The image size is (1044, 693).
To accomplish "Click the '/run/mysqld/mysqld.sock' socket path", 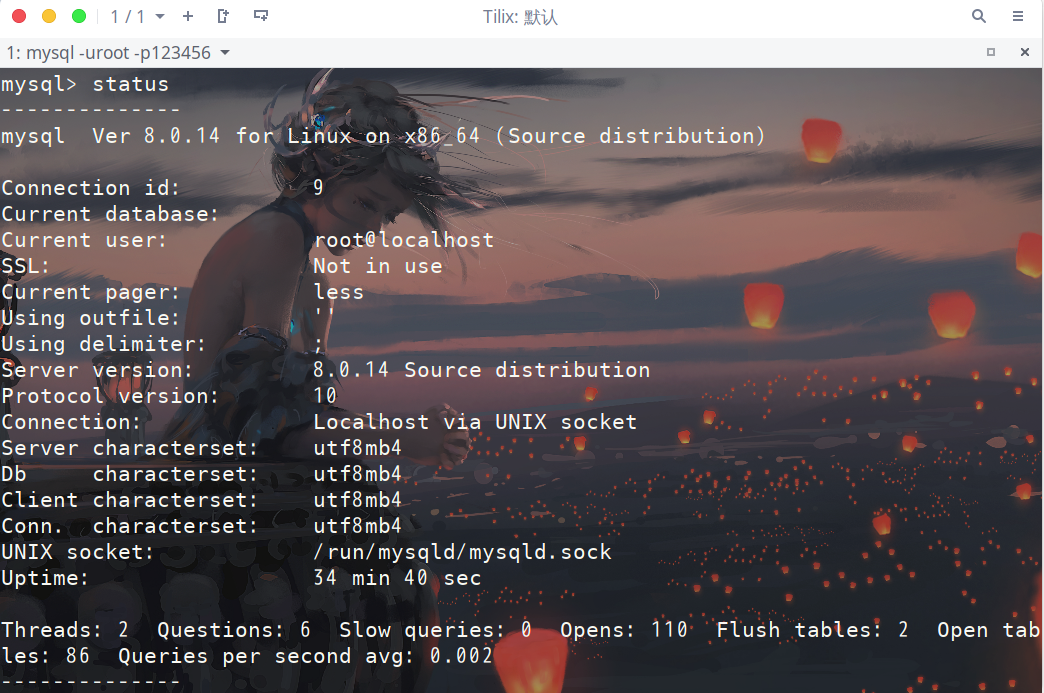I will coord(462,552).
